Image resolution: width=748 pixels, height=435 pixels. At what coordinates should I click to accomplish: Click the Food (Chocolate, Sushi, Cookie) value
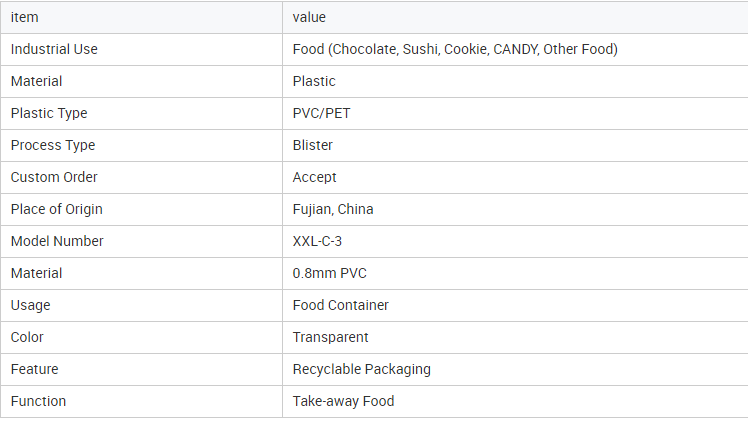coord(455,49)
